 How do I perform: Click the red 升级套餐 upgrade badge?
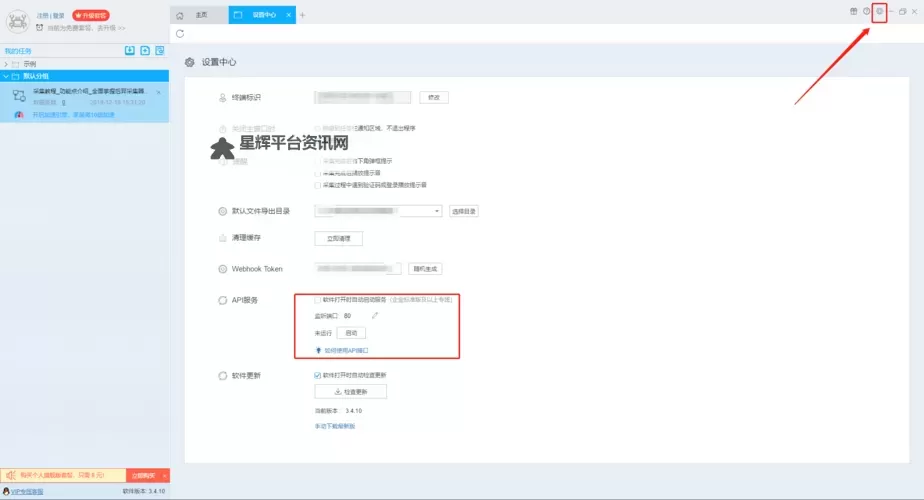tap(91, 15)
